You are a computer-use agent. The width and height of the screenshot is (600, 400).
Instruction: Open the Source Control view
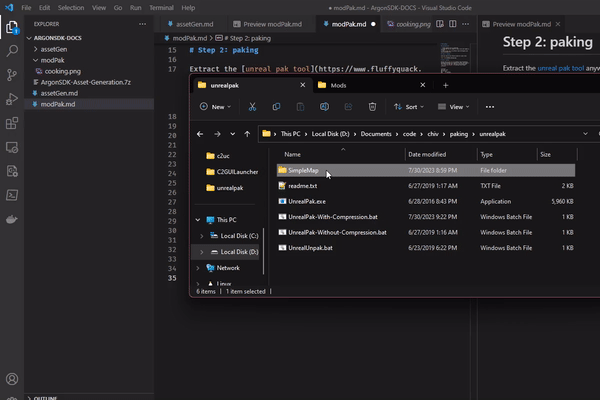[x=12, y=74]
